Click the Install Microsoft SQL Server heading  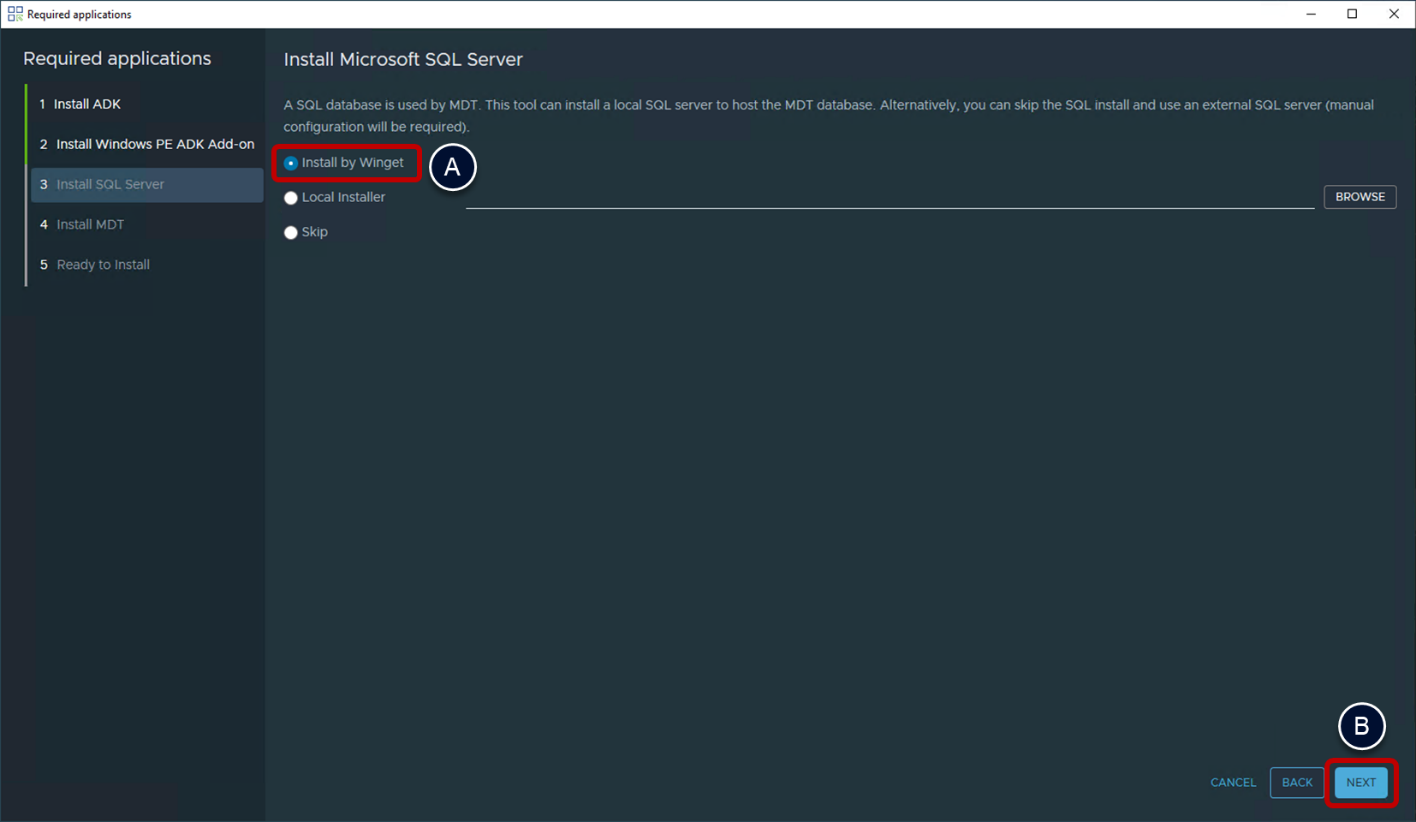tap(403, 60)
